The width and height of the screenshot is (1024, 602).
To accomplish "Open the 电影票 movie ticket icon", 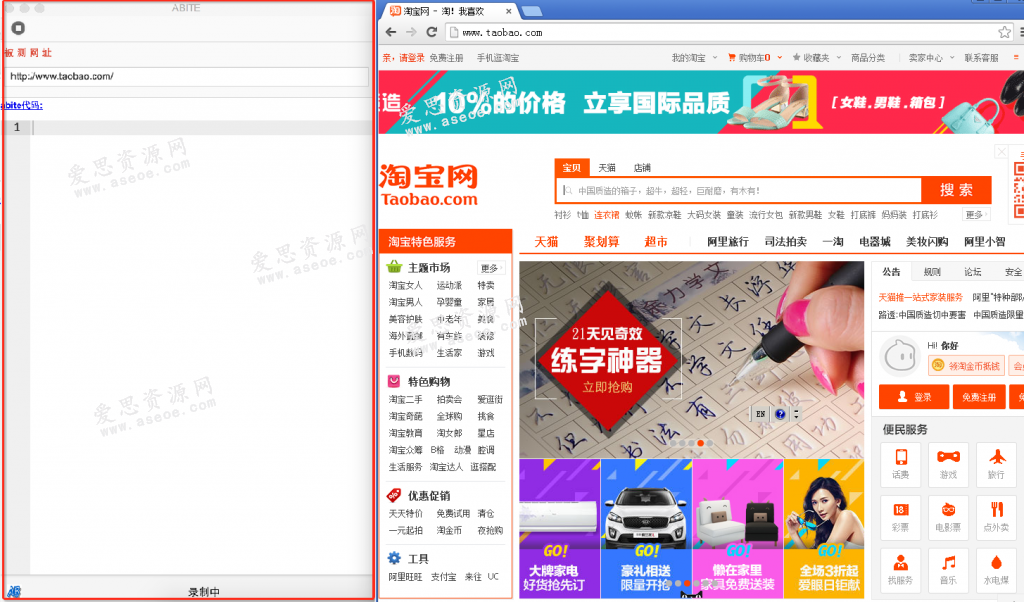I will 947,518.
